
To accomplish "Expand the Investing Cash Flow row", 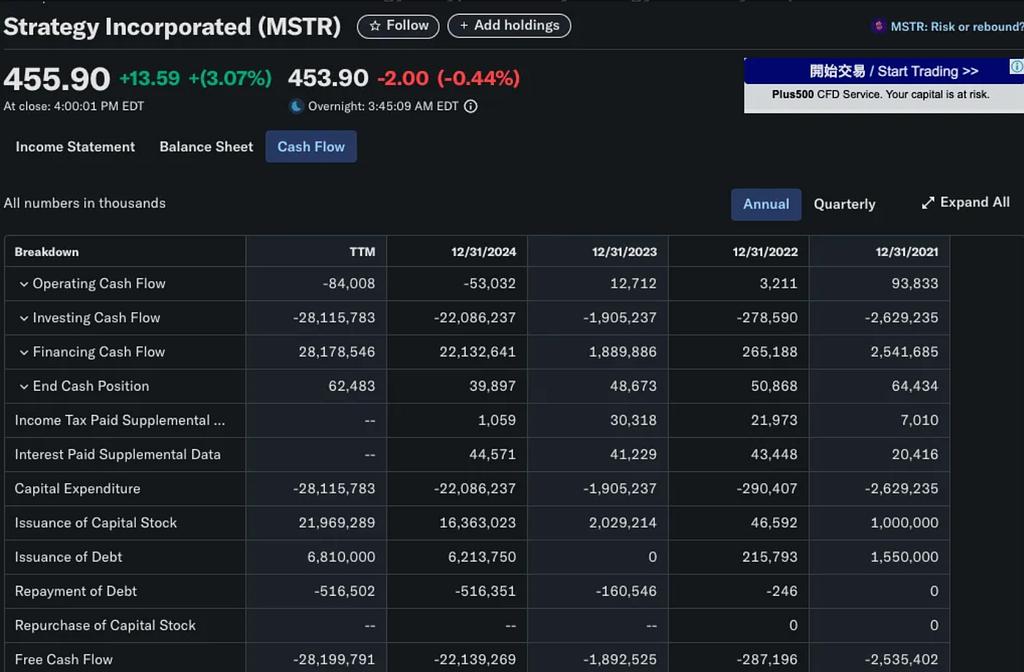I will pos(24,318).
